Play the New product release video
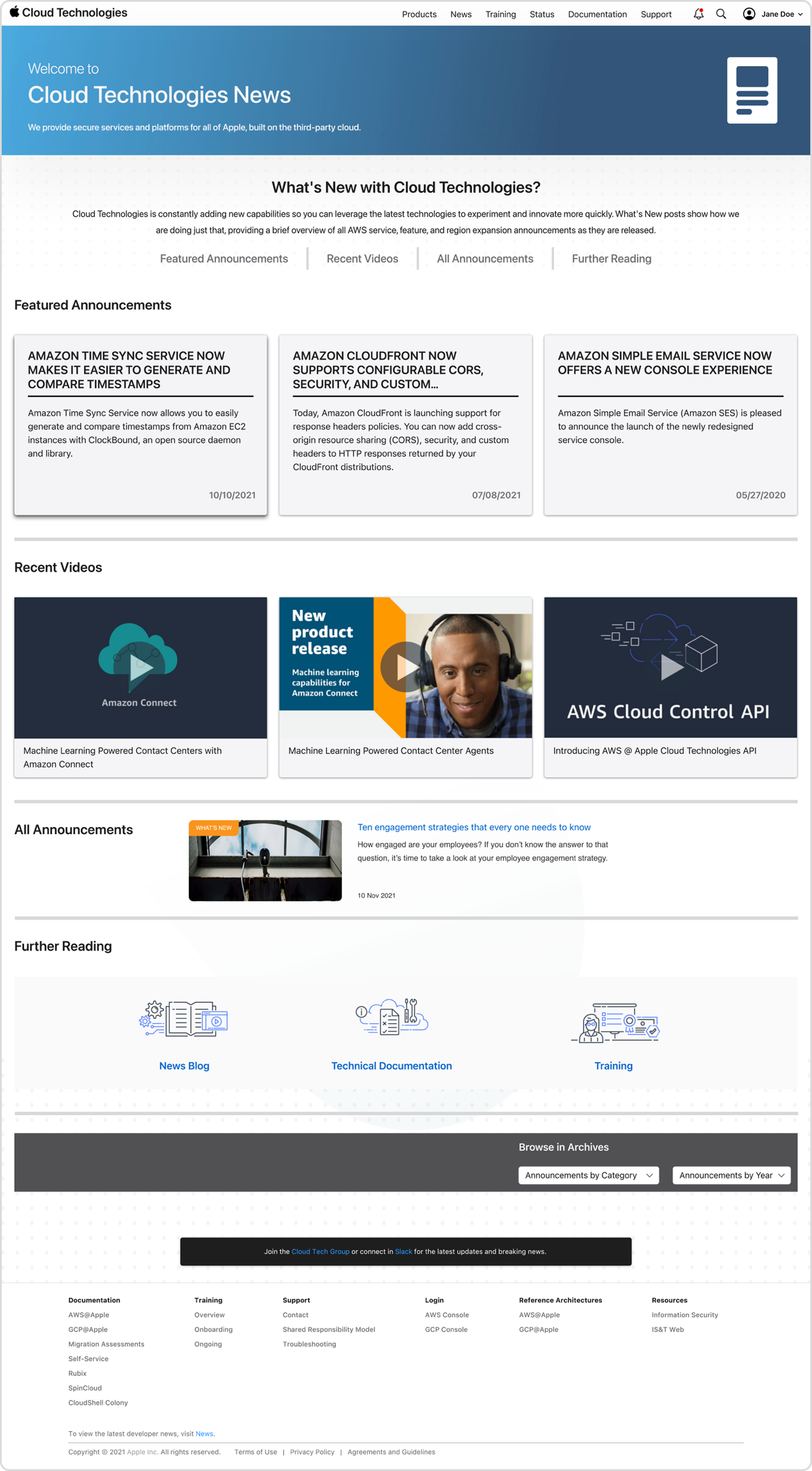Image resolution: width=812 pixels, height=1471 pixels. point(405,666)
